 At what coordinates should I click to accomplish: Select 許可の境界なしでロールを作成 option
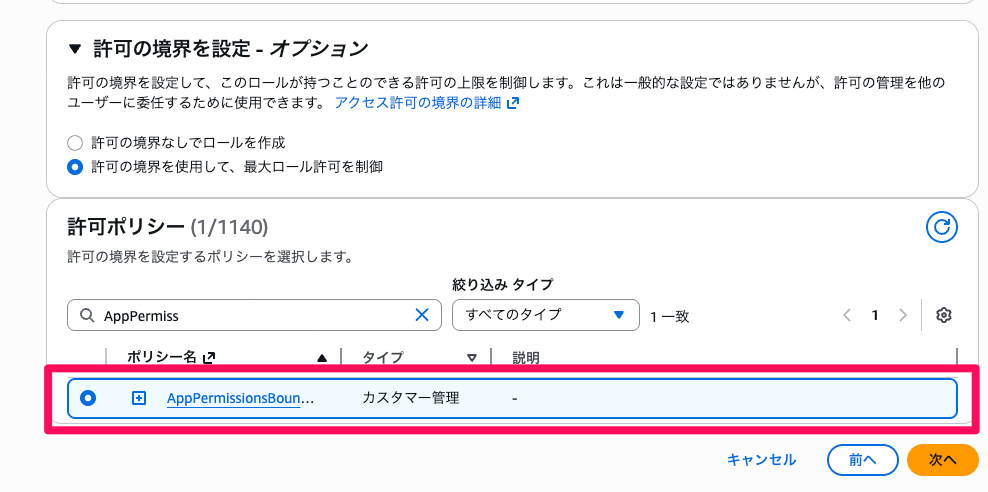coord(75,142)
